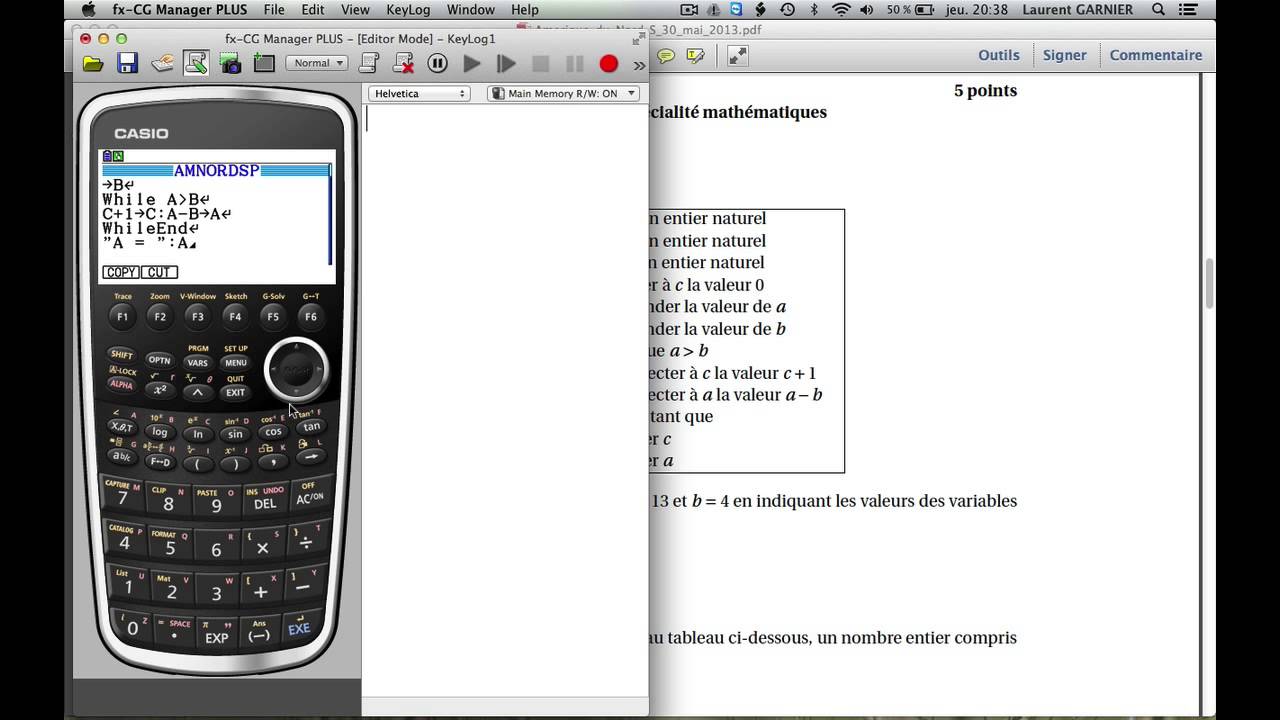Click the number 7 calculator key

(123, 497)
